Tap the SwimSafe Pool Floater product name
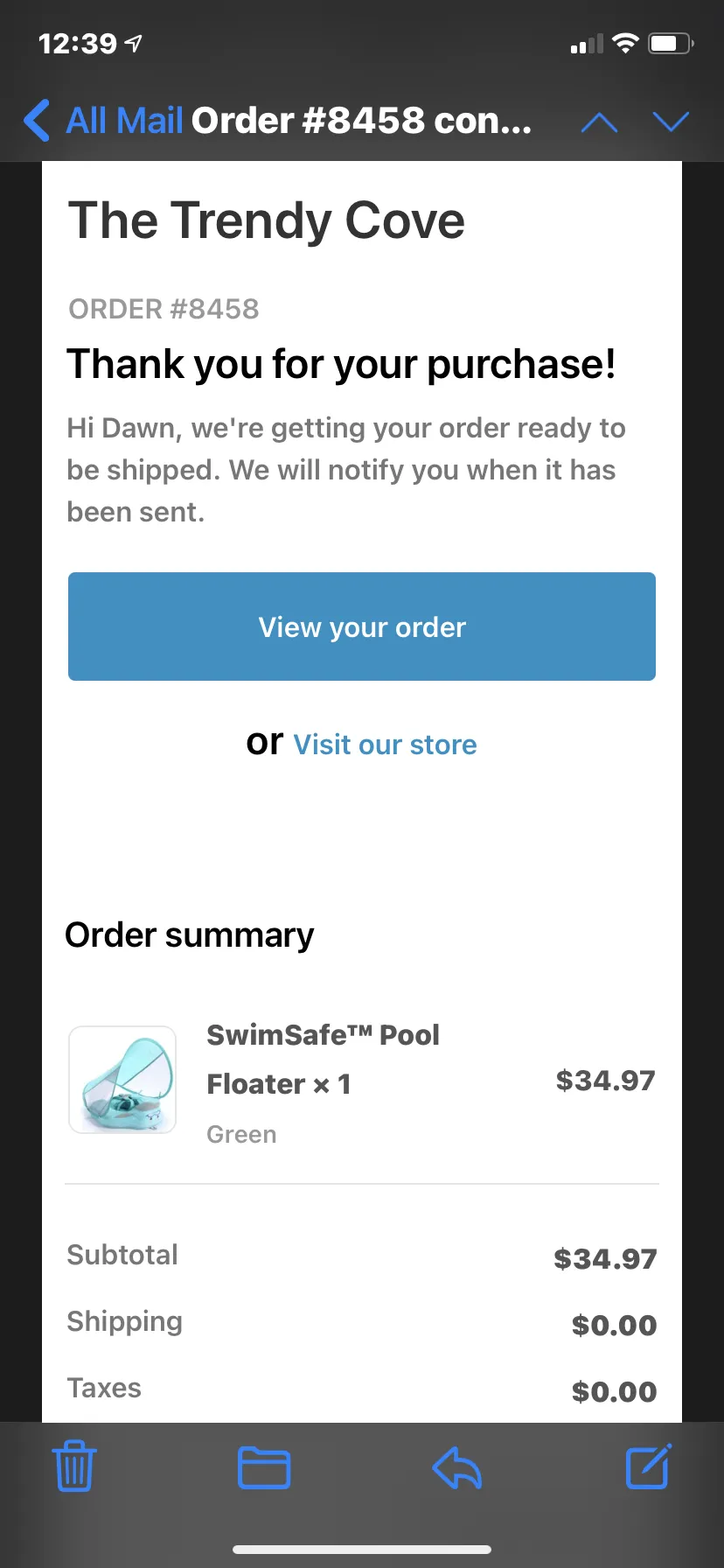This screenshot has height=1568, width=724. 323,1060
